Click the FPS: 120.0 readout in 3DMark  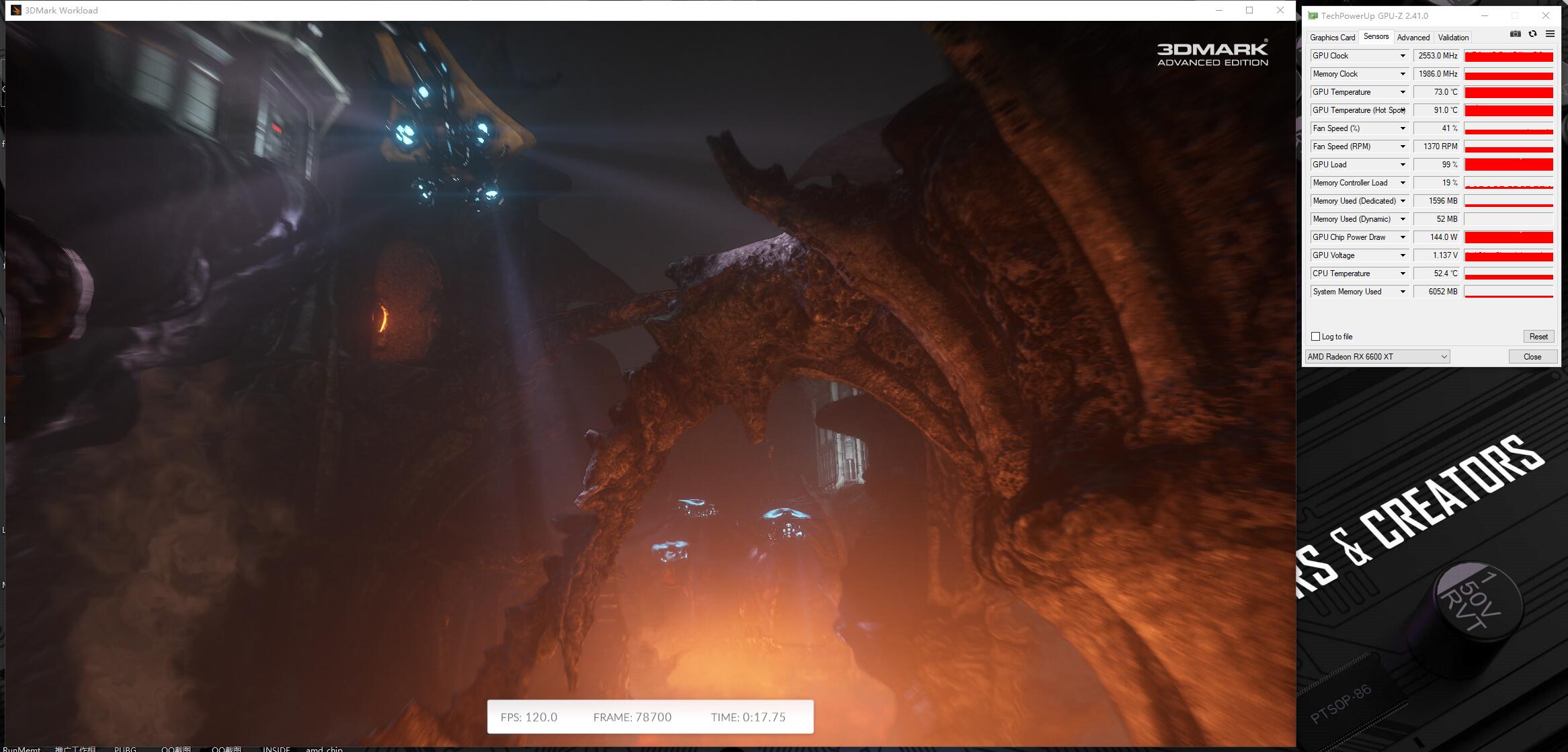click(x=529, y=717)
